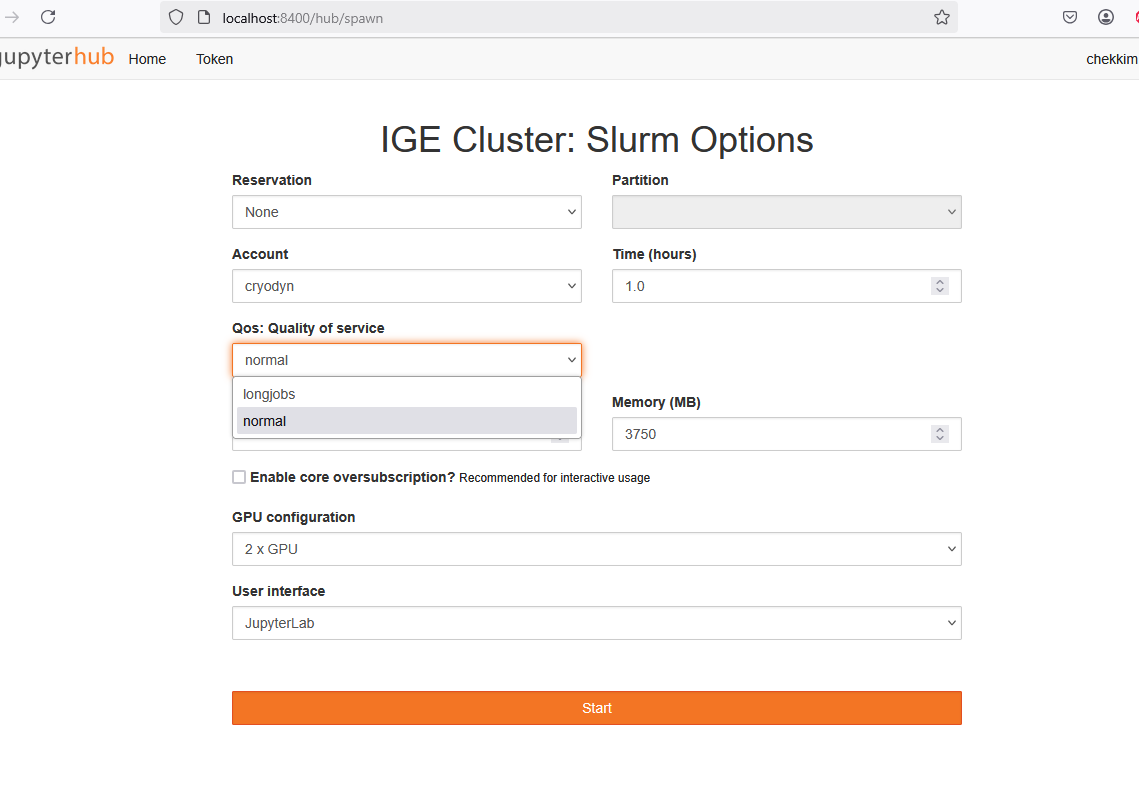Open the User interface dropdown
Image resolution: width=1139 pixels, height=788 pixels.
click(x=596, y=623)
